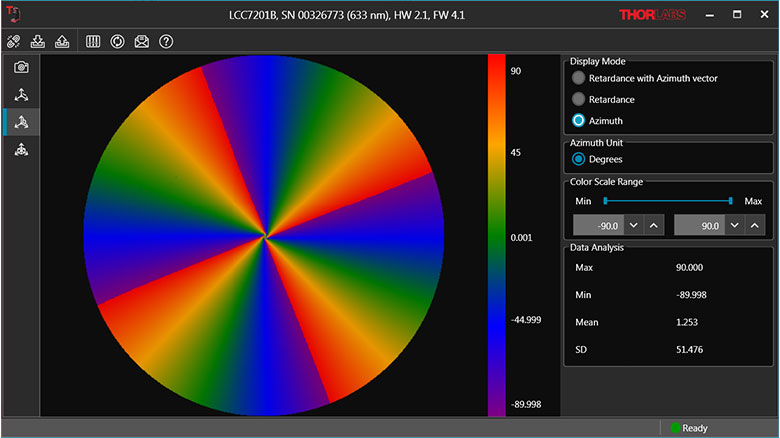Image resolution: width=780 pixels, height=438 pixels.
Task: Click the Max handle of the range slider
Action: [x=731, y=201]
